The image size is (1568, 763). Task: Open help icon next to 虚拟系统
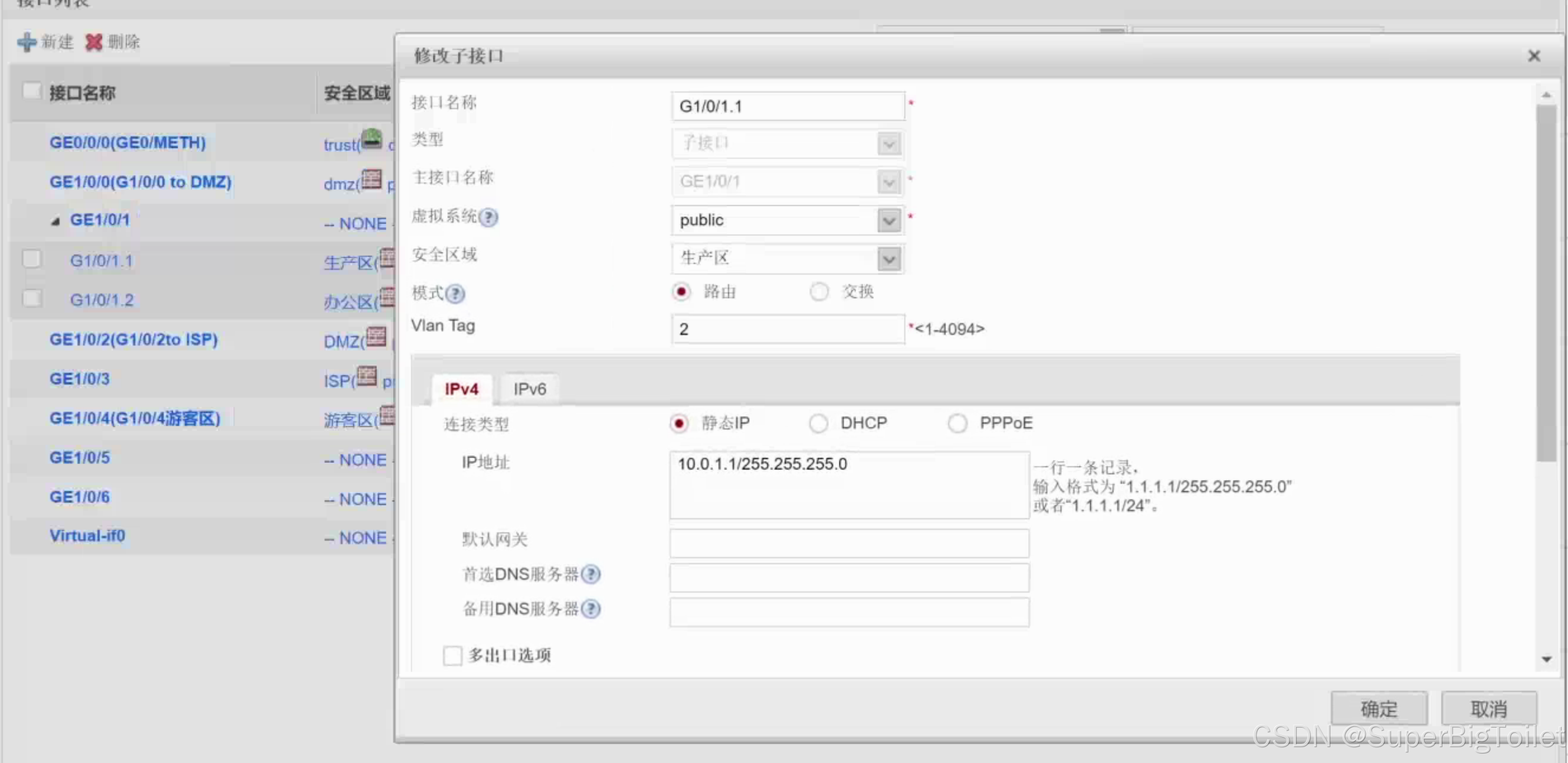tap(488, 217)
